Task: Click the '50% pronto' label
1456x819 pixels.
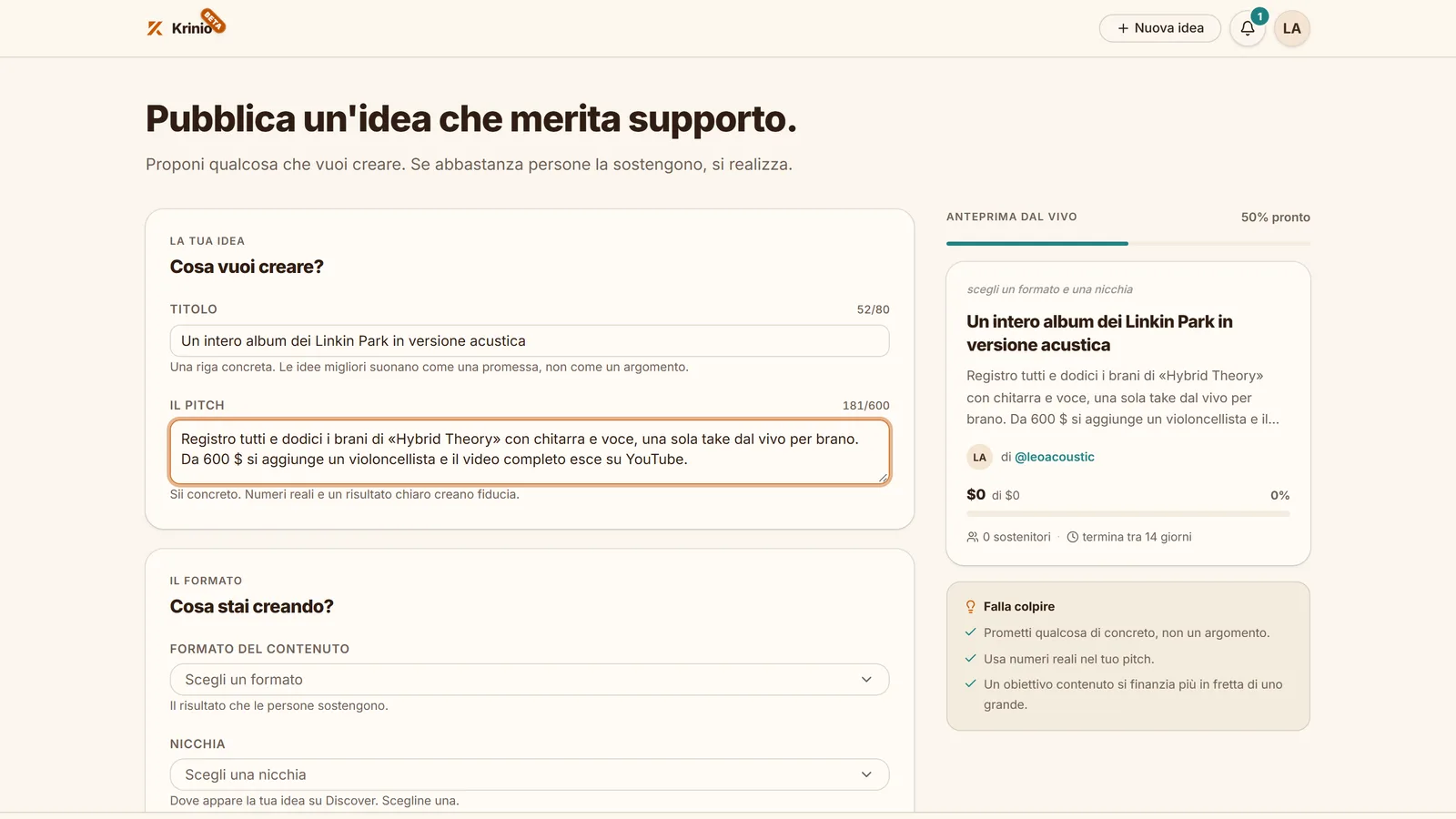Action: [1275, 217]
